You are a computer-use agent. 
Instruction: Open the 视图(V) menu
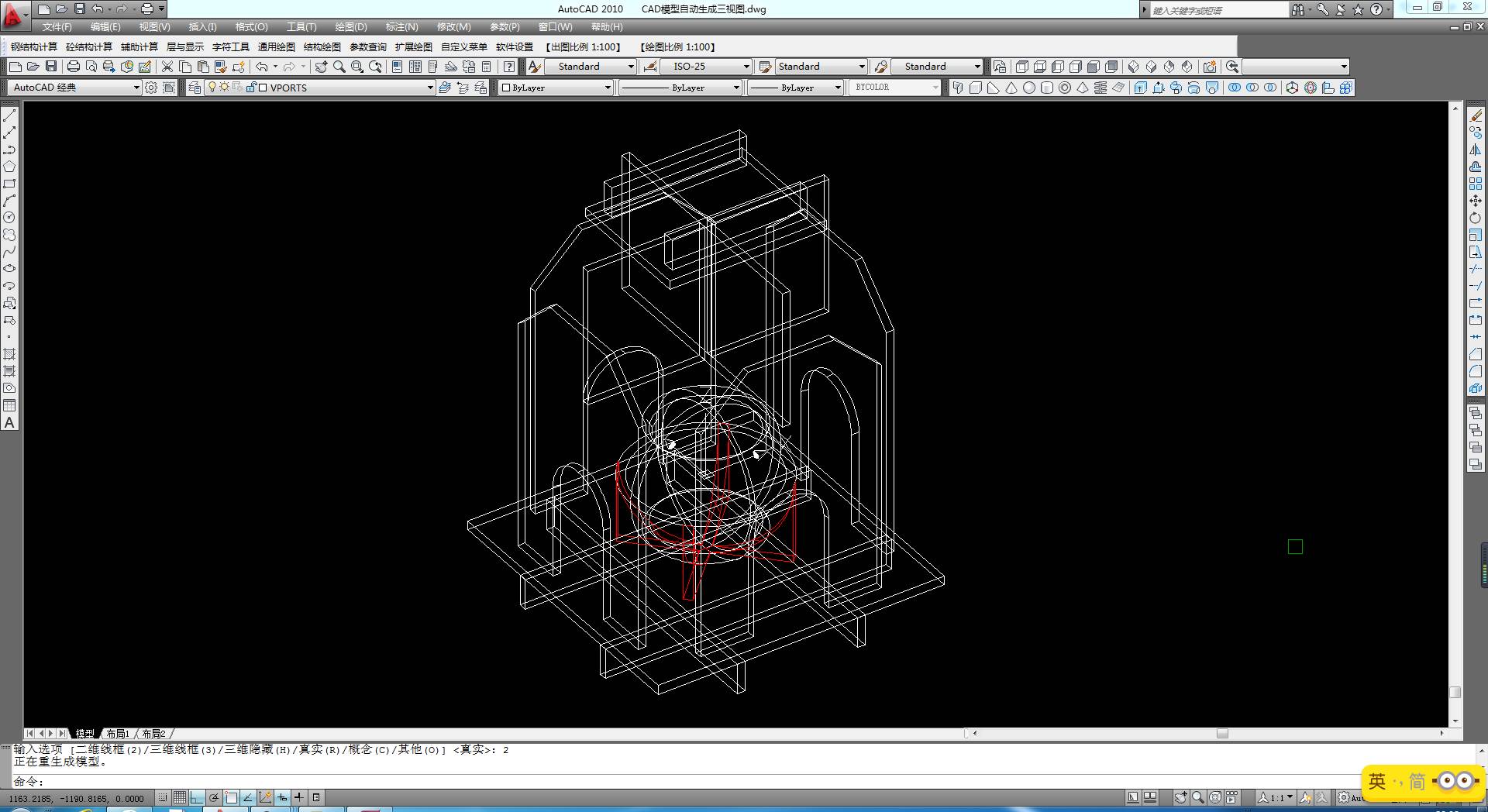tap(154, 27)
